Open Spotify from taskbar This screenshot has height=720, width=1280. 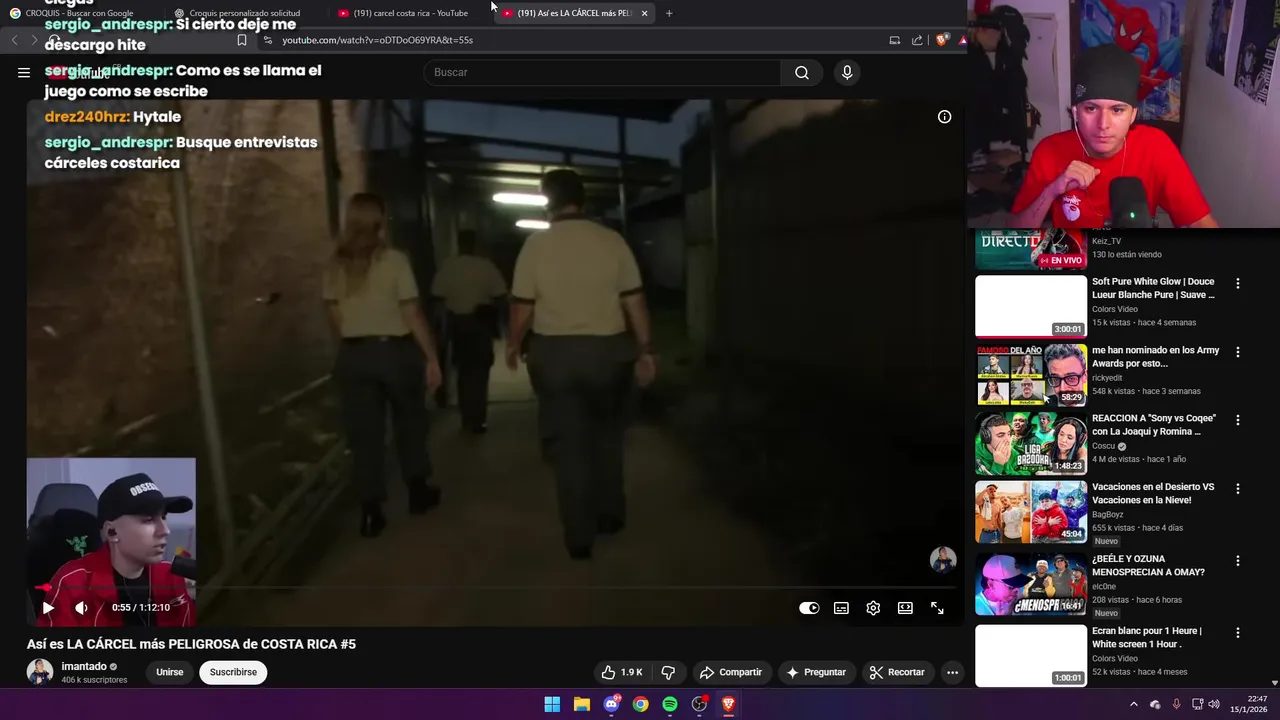click(670, 704)
